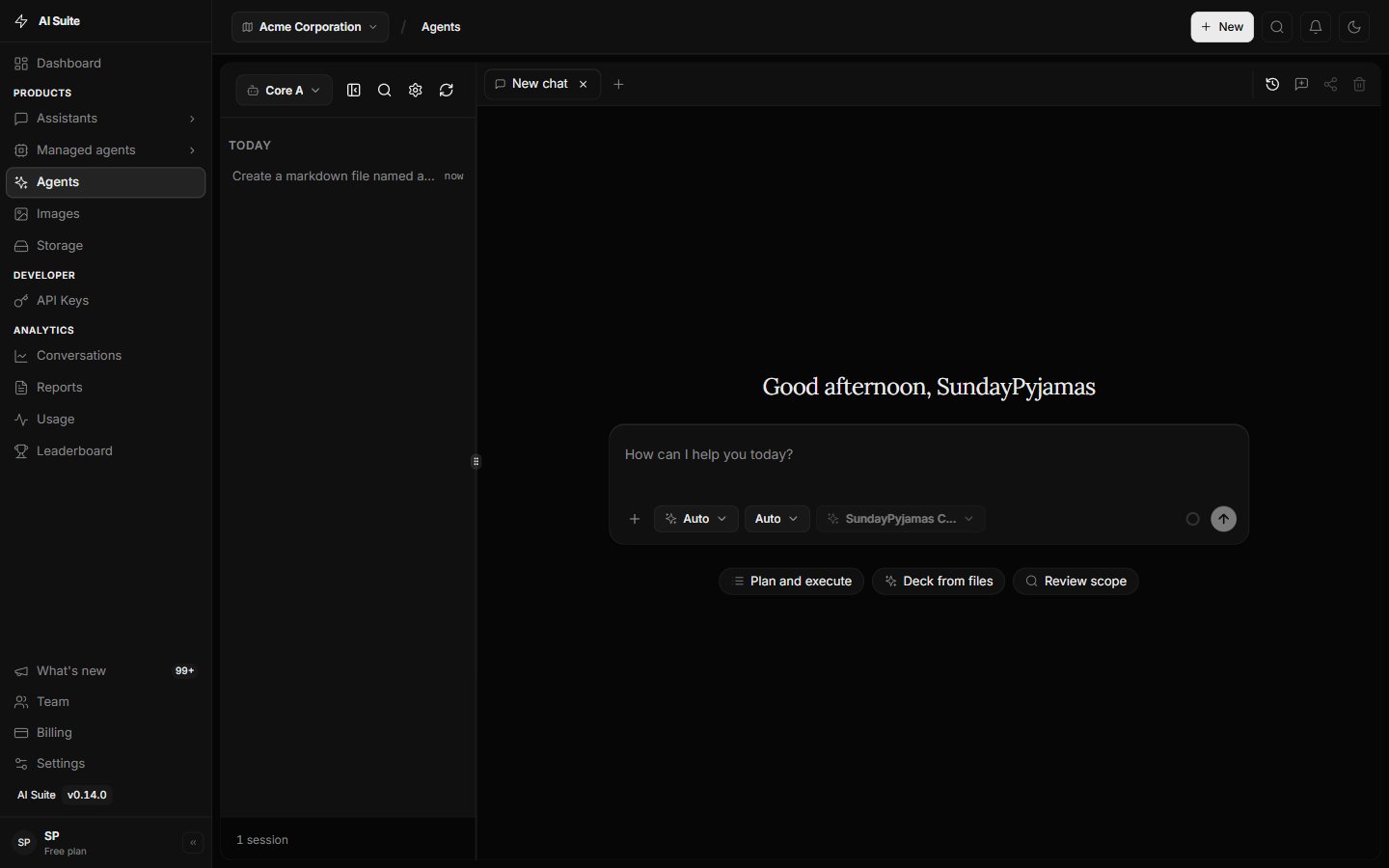This screenshot has height=868, width=1389.
Task: Open the 'Create a markdown file named a...' session
Action: point(348,176)
